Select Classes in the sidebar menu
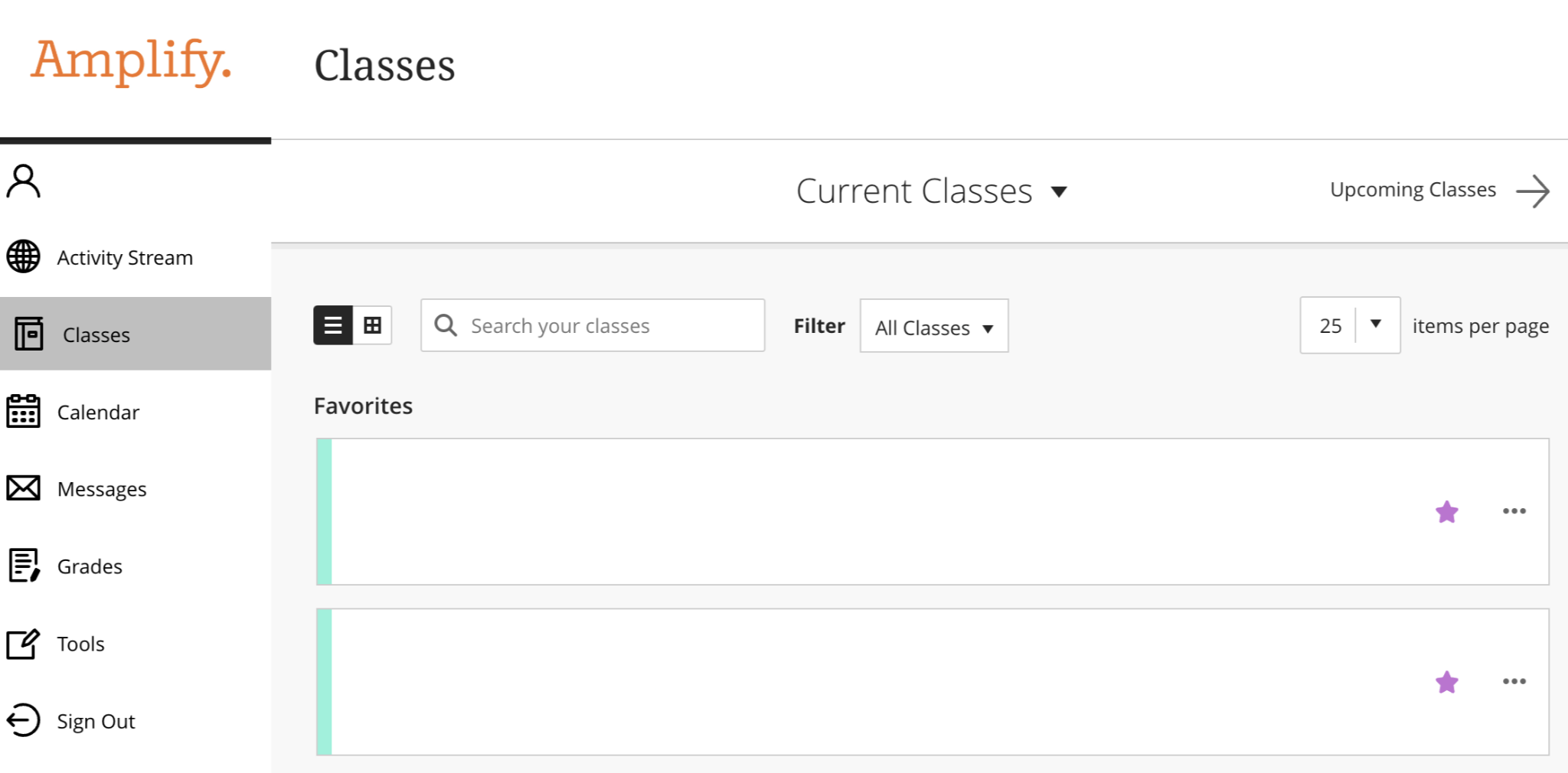 [136, 334]
